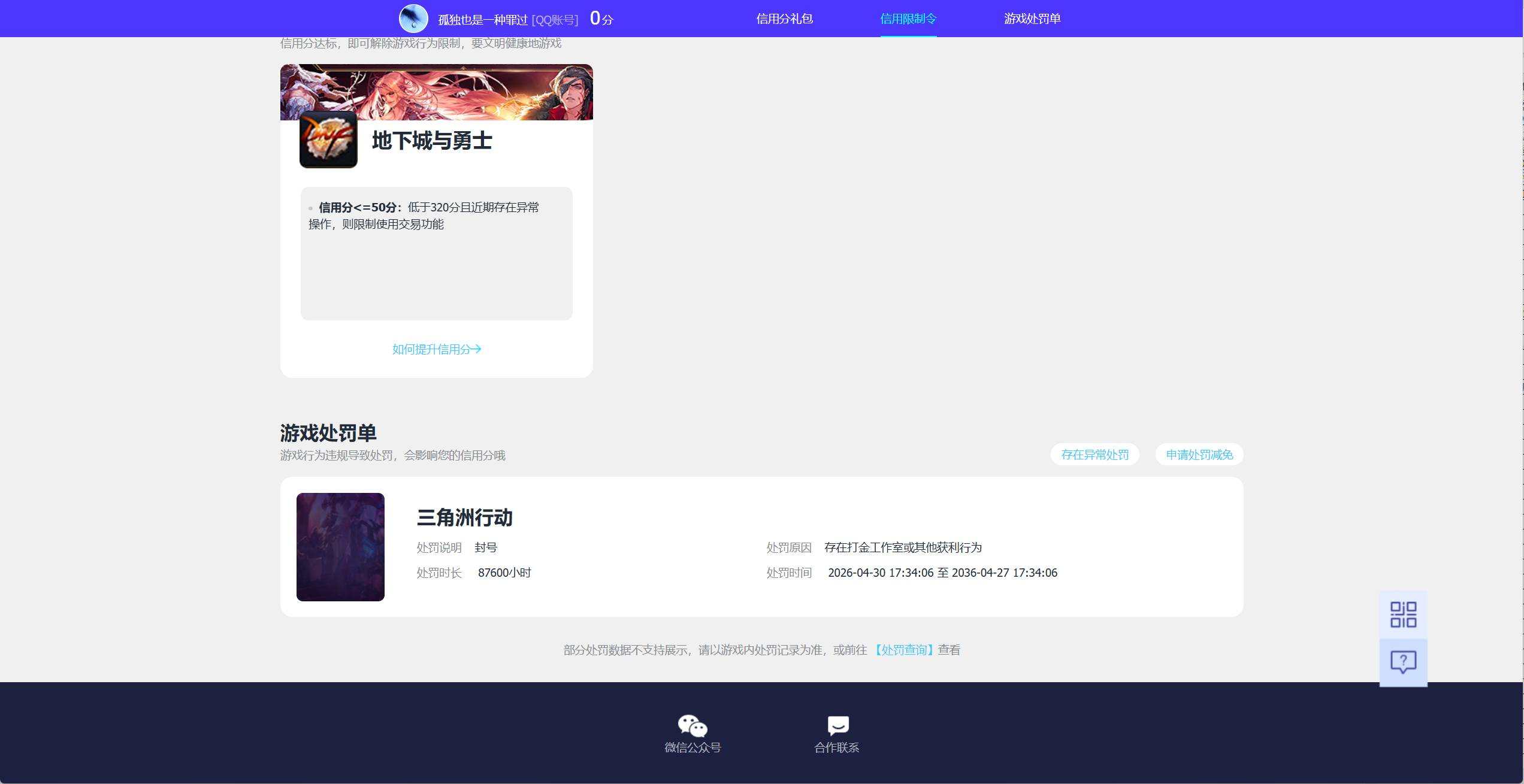
Task: Click the 如何提升信用分 link
Action: 437,349
